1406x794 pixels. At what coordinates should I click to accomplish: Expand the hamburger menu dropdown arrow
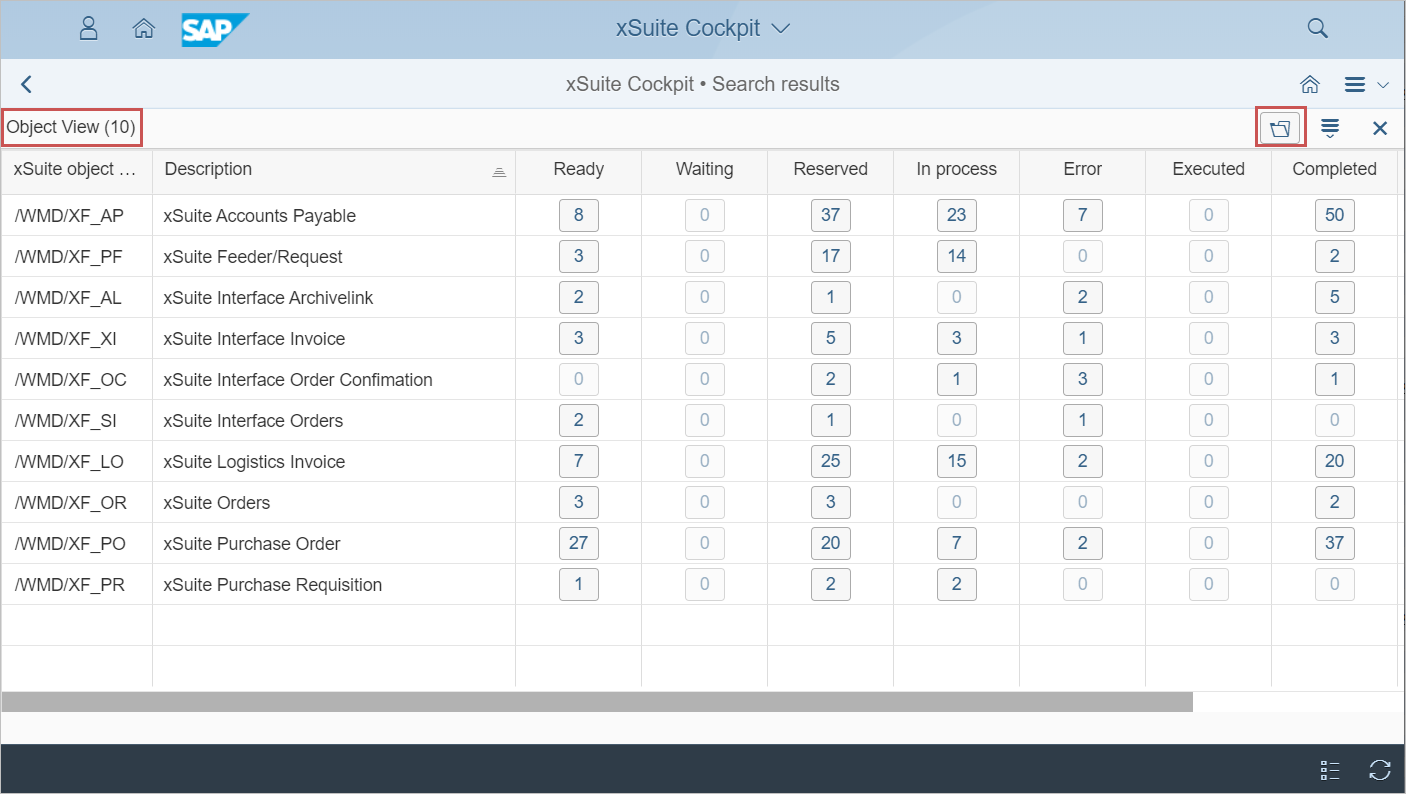coord(1384,85)
